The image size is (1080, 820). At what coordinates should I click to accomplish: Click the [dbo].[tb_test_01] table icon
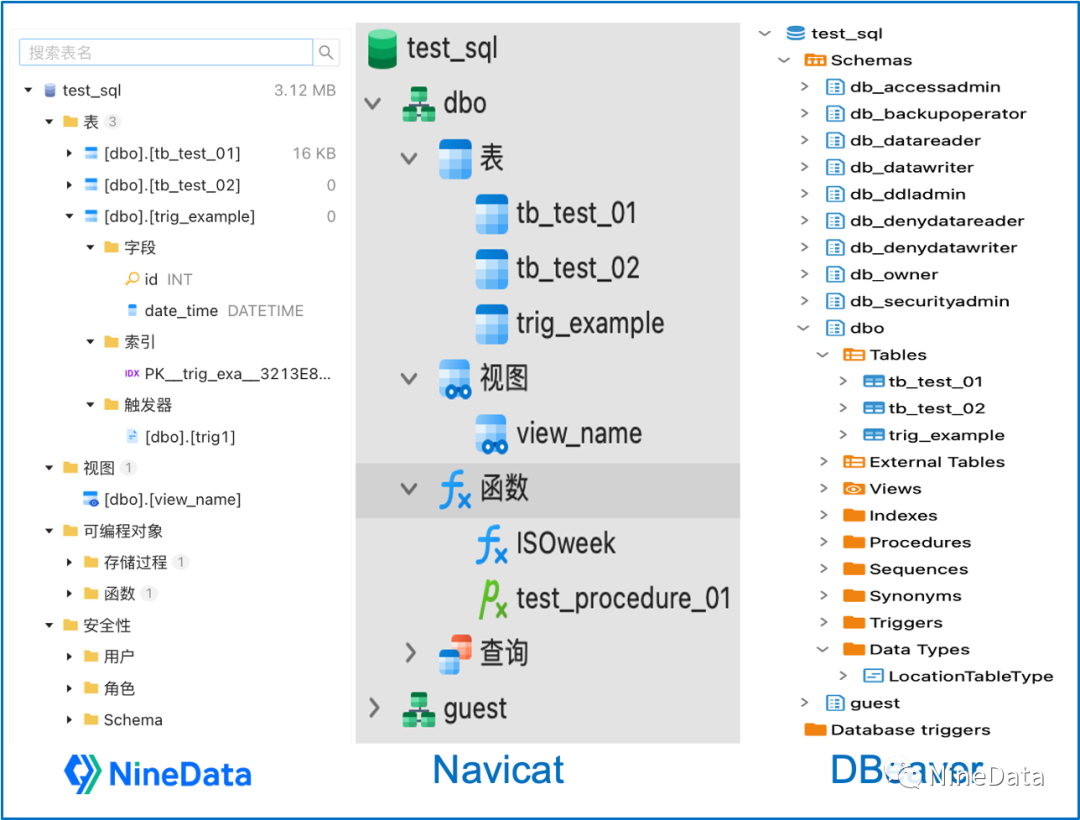[x=91, y=153]
